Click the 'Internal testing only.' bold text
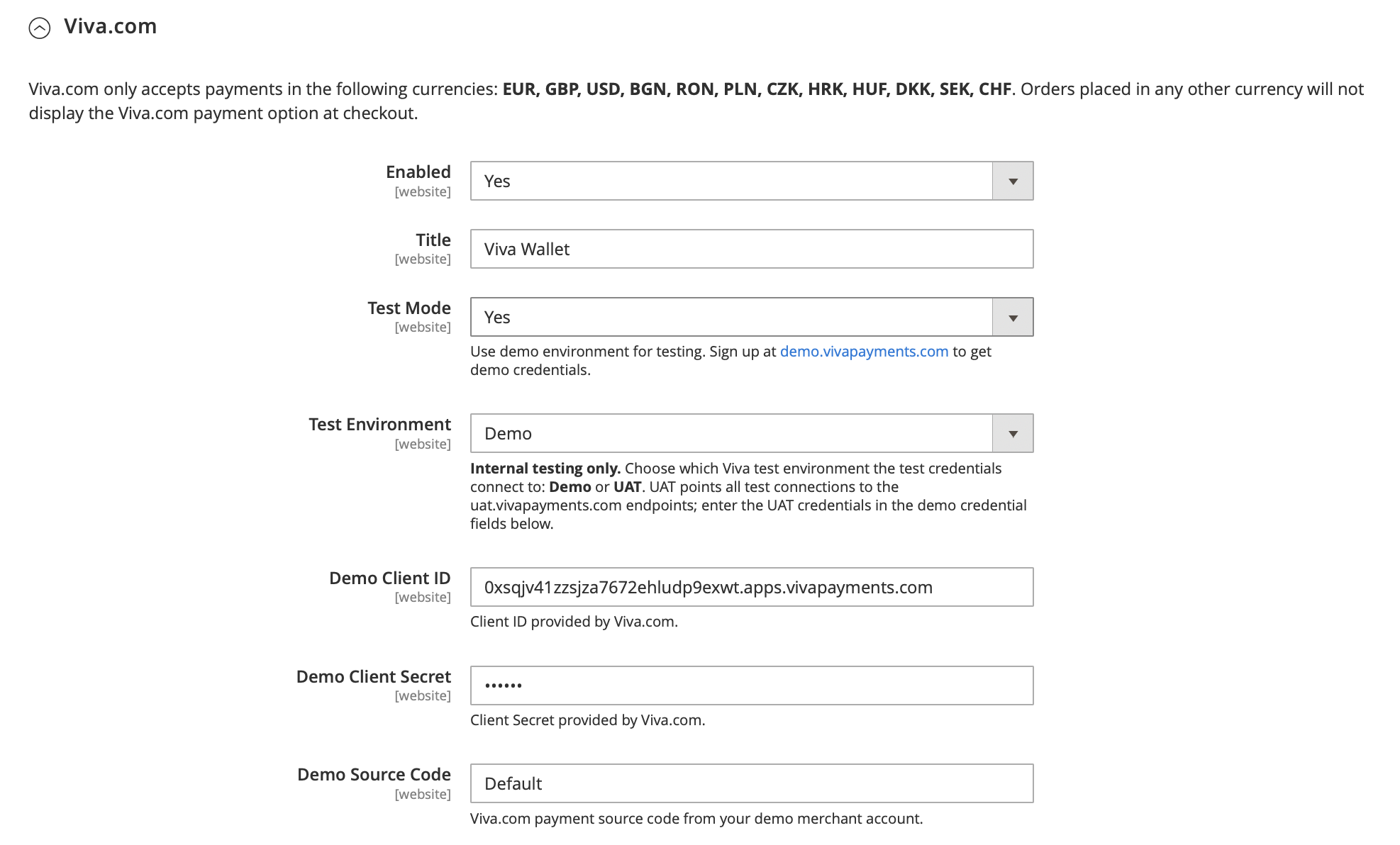1400x845 pixels. pos(545,469)
